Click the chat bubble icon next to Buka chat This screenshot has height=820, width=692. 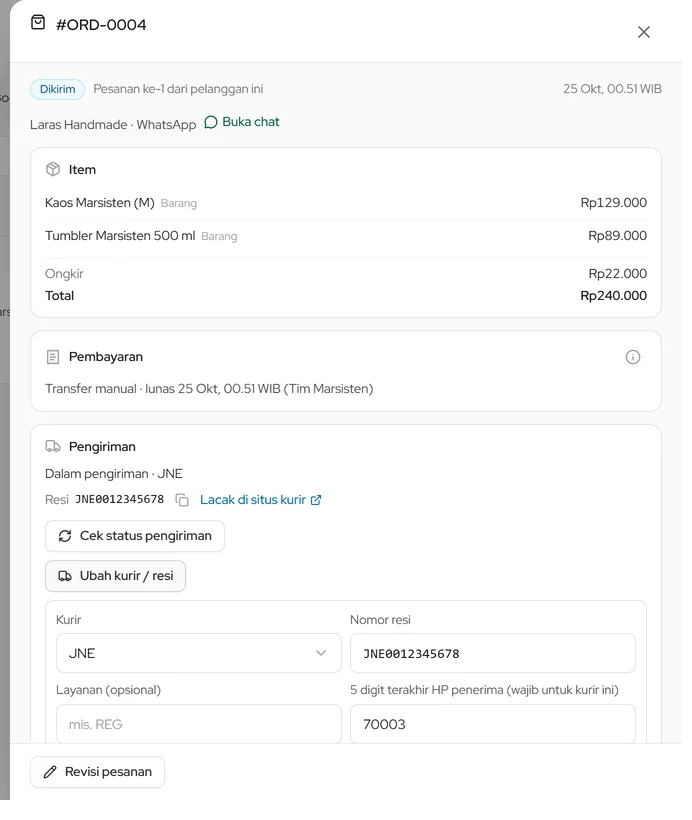tap(210, 122)
